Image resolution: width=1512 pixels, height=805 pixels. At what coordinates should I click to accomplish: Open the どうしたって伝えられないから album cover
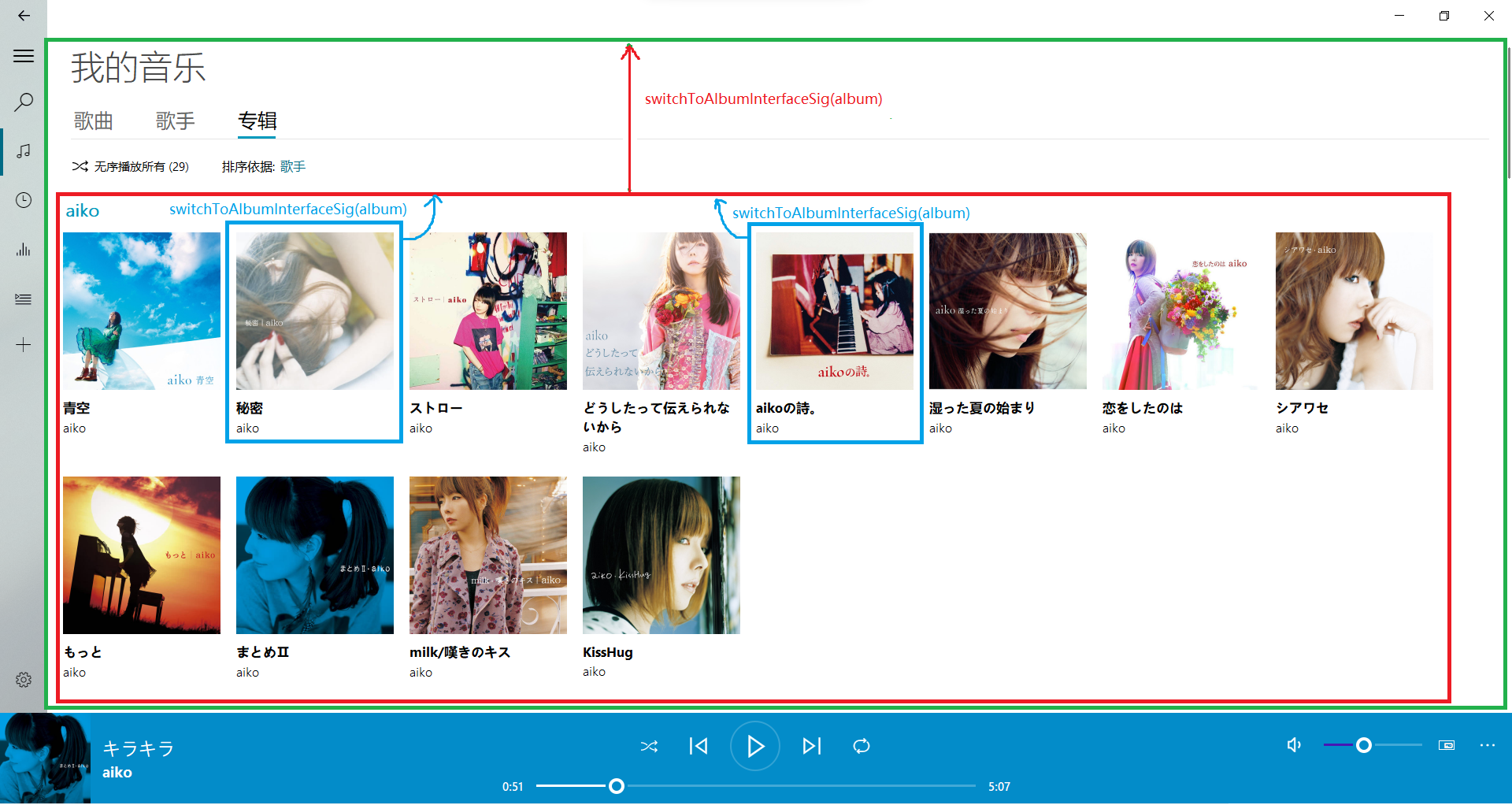tap(661, 311)
